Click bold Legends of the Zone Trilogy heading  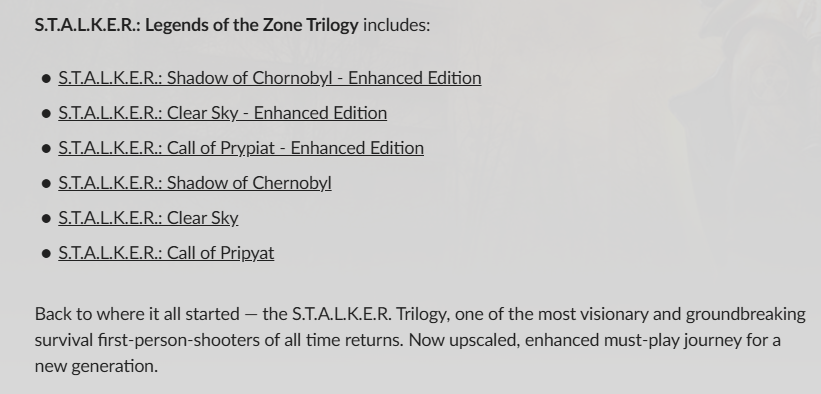(x=196, y=25)
